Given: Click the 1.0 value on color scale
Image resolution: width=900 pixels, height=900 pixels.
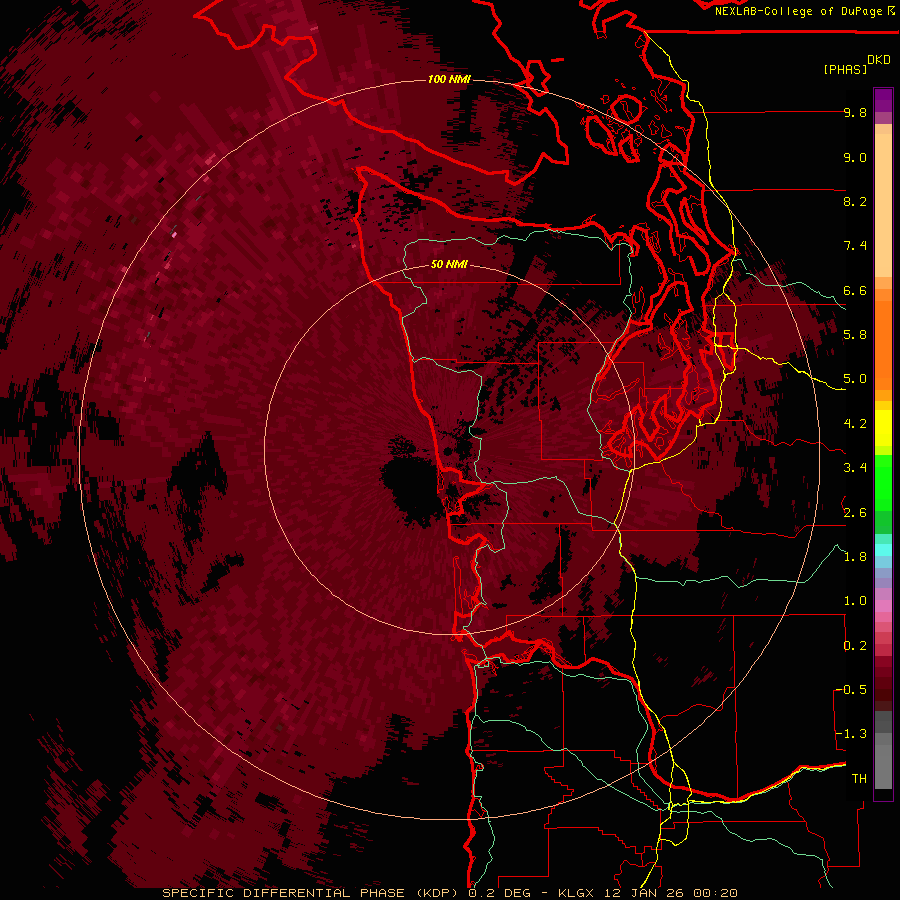Looking at the screenshot, I should 855,601.
